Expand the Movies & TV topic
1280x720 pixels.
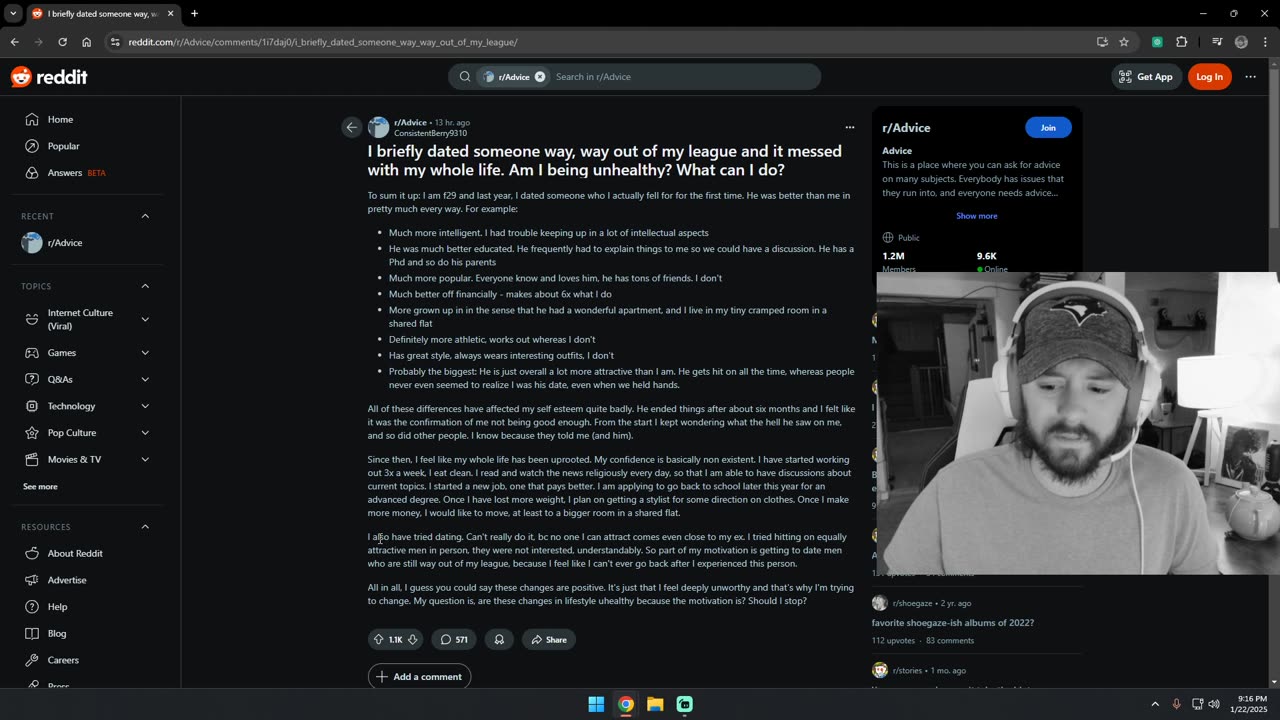click(145, 459)
